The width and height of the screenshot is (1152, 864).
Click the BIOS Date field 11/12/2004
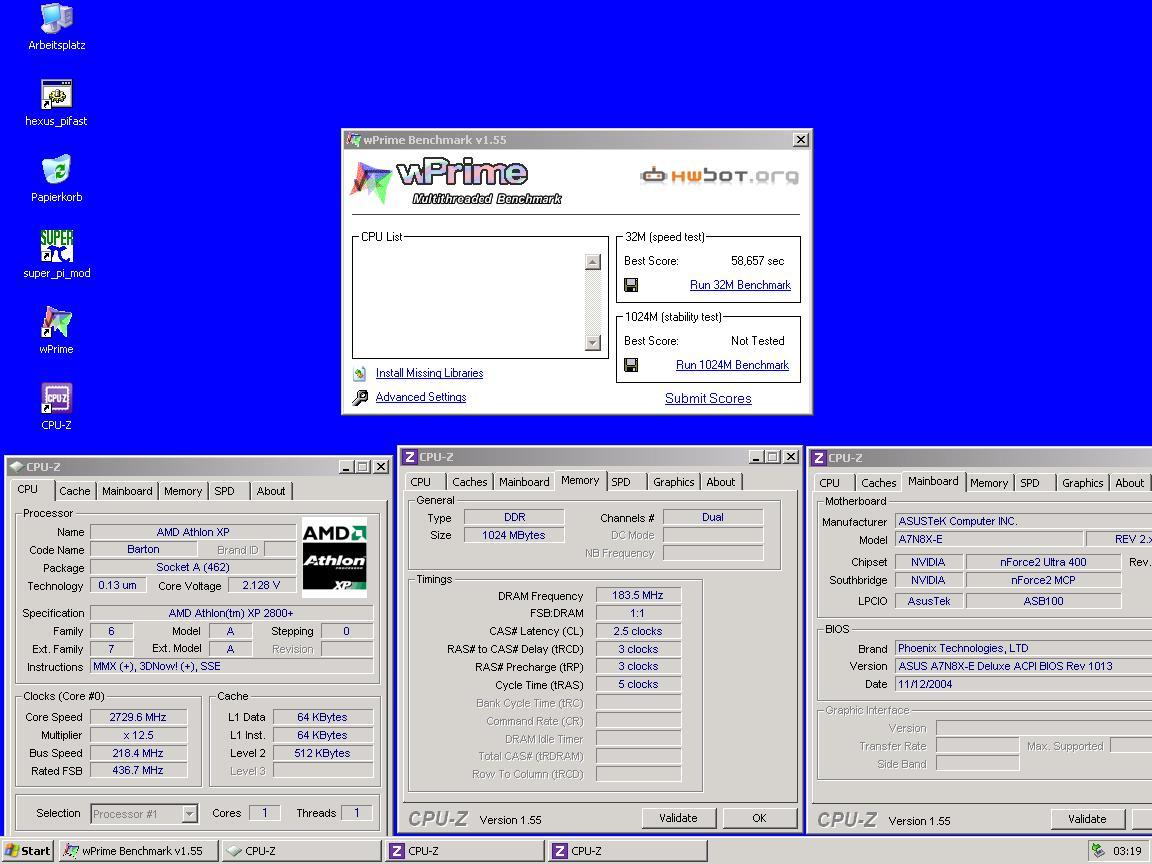coord(1023,684)
